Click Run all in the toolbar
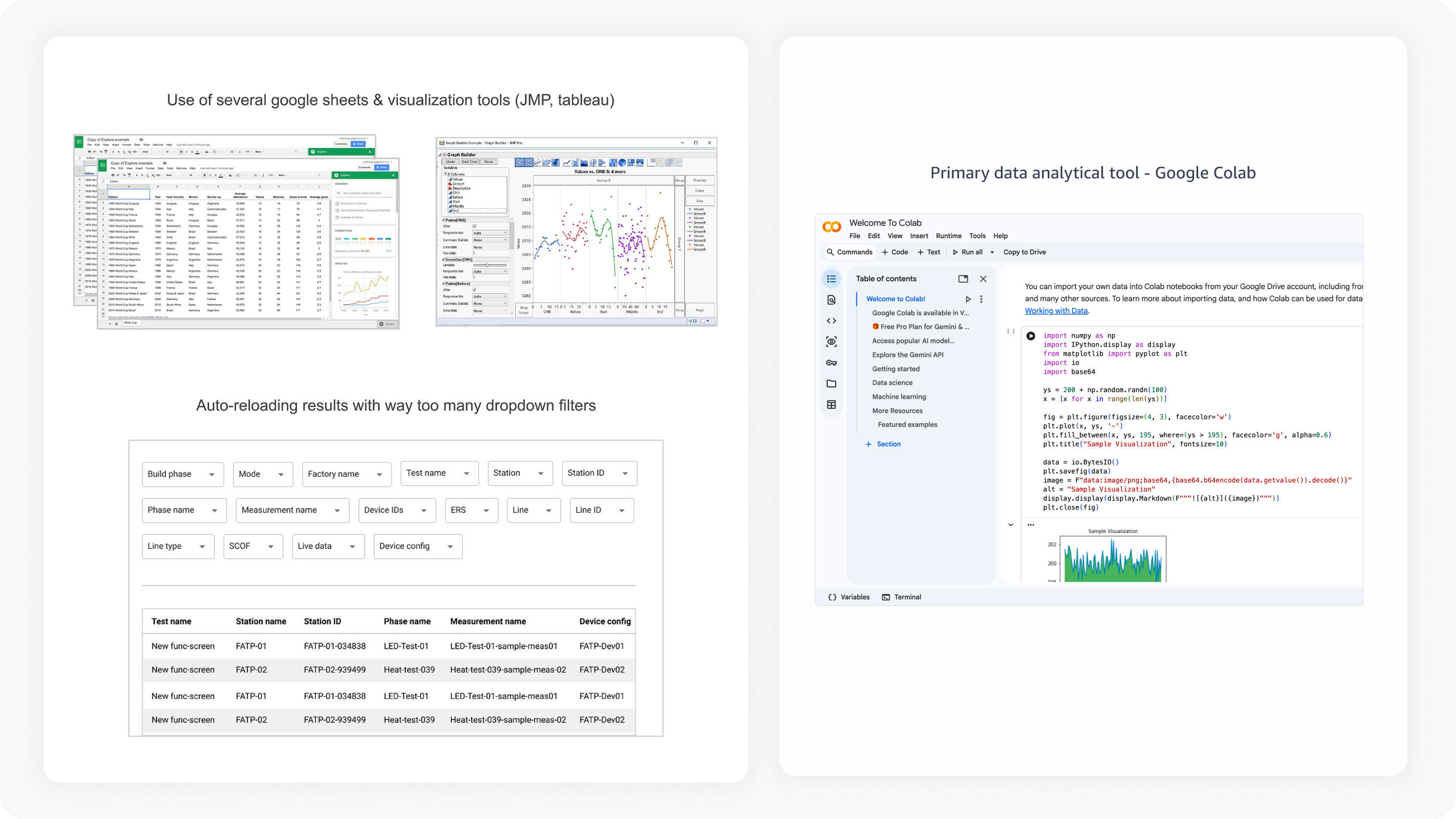Image resolution: width=1456 pixels, height=819 pixels. pos(968,252)
